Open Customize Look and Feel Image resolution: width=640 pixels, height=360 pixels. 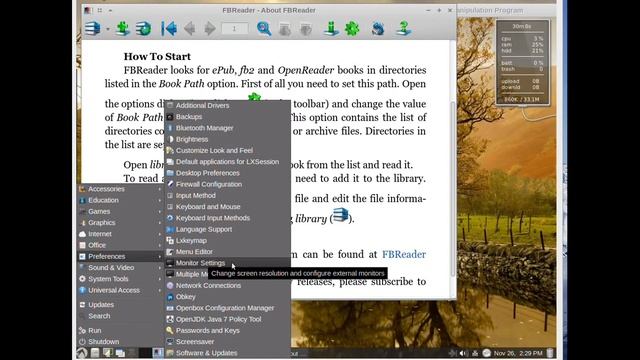[228, 150]
